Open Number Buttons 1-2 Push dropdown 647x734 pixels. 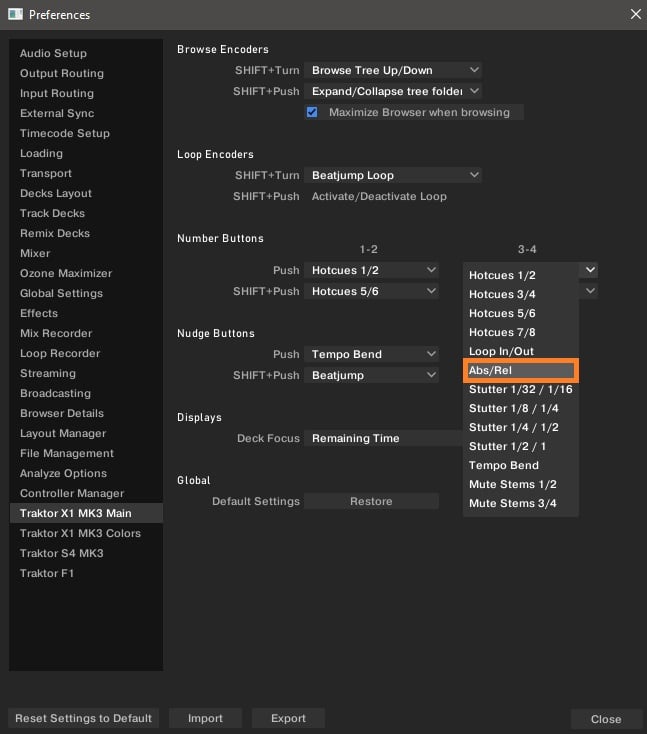click(x=371, y=271)
